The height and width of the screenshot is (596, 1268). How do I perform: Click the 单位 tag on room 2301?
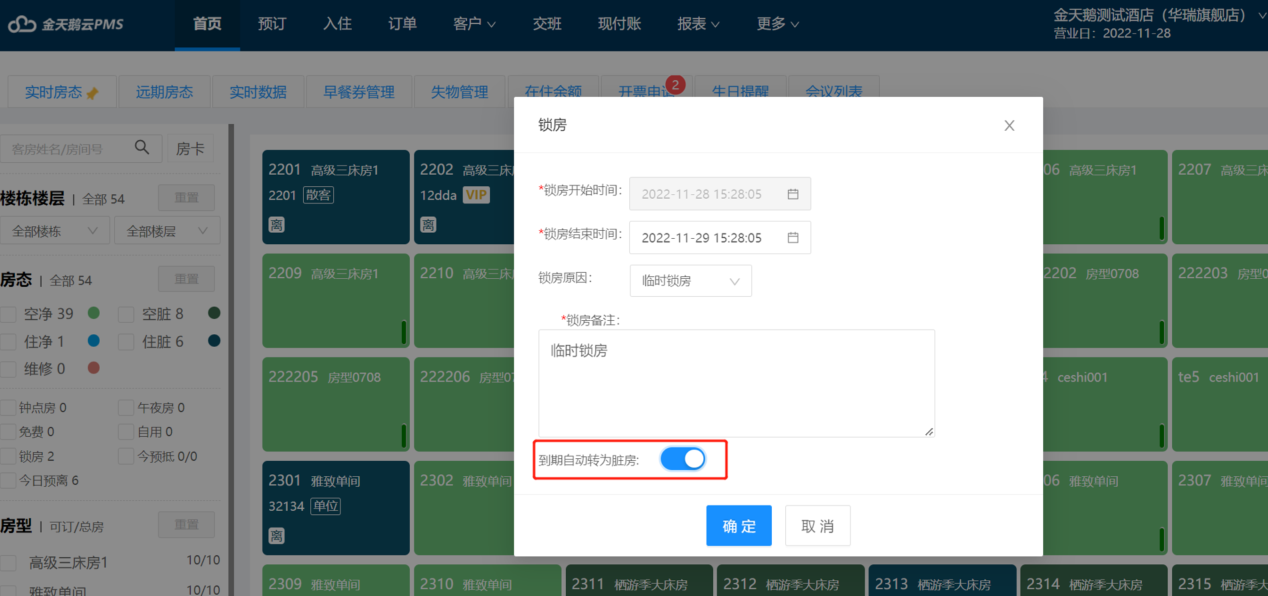pos(325,506)
